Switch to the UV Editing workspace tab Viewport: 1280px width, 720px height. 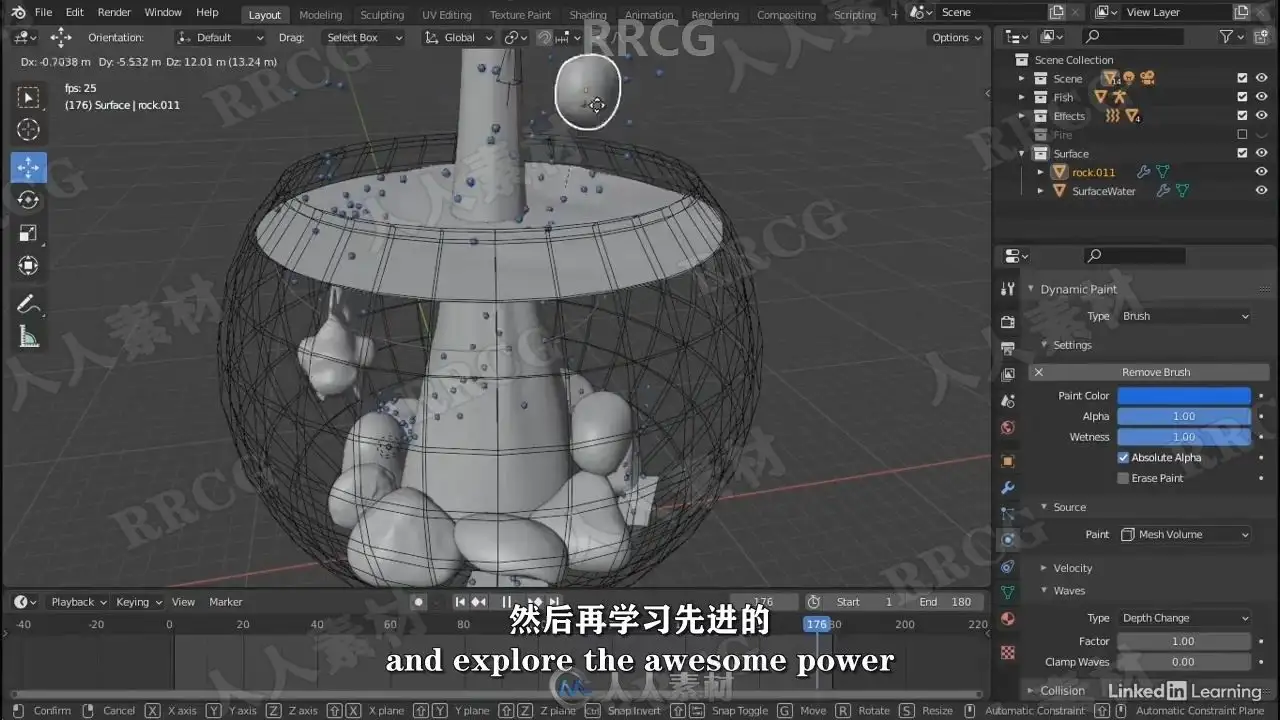446,15
